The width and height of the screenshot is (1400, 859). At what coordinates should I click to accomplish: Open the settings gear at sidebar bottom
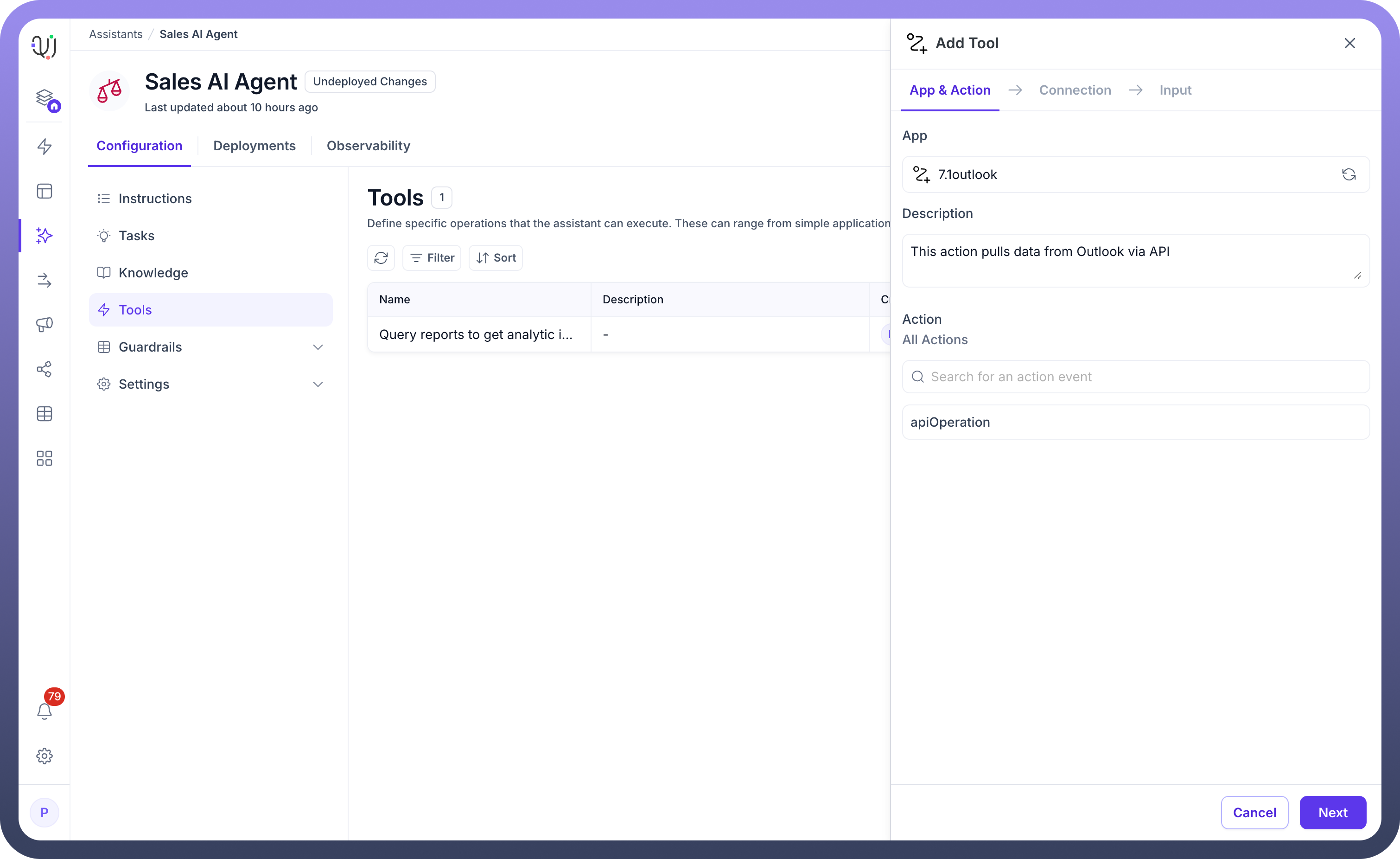coord(45,756)
